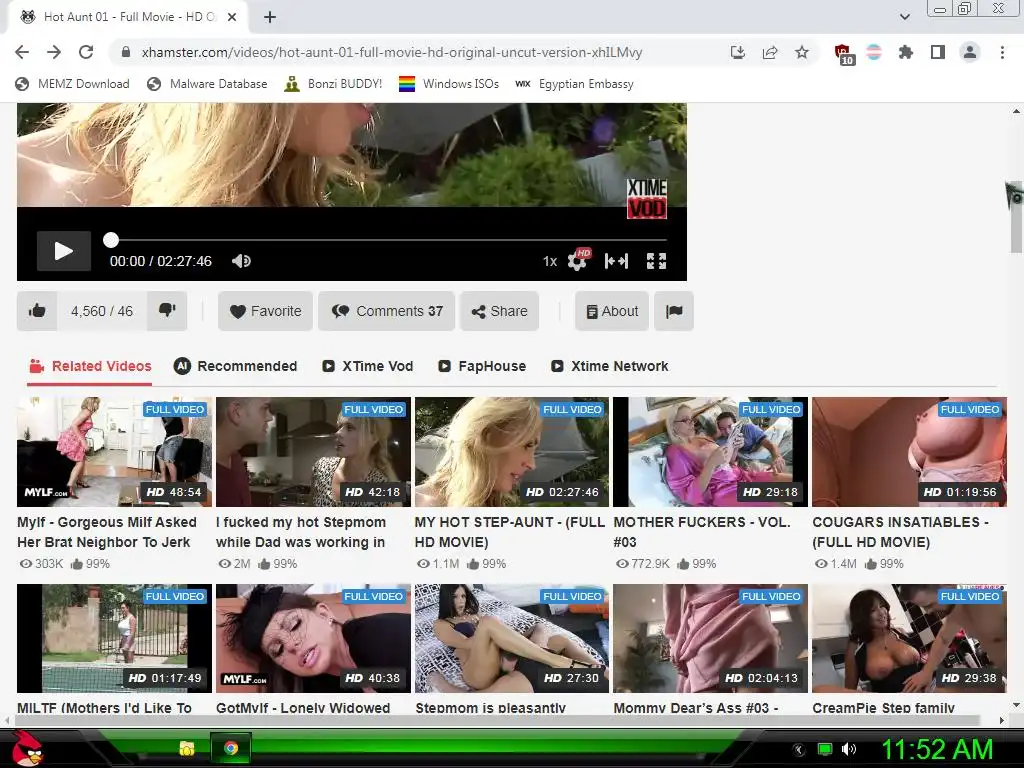
Task: Open a new browser tab
Action: (x=270, y=17)
